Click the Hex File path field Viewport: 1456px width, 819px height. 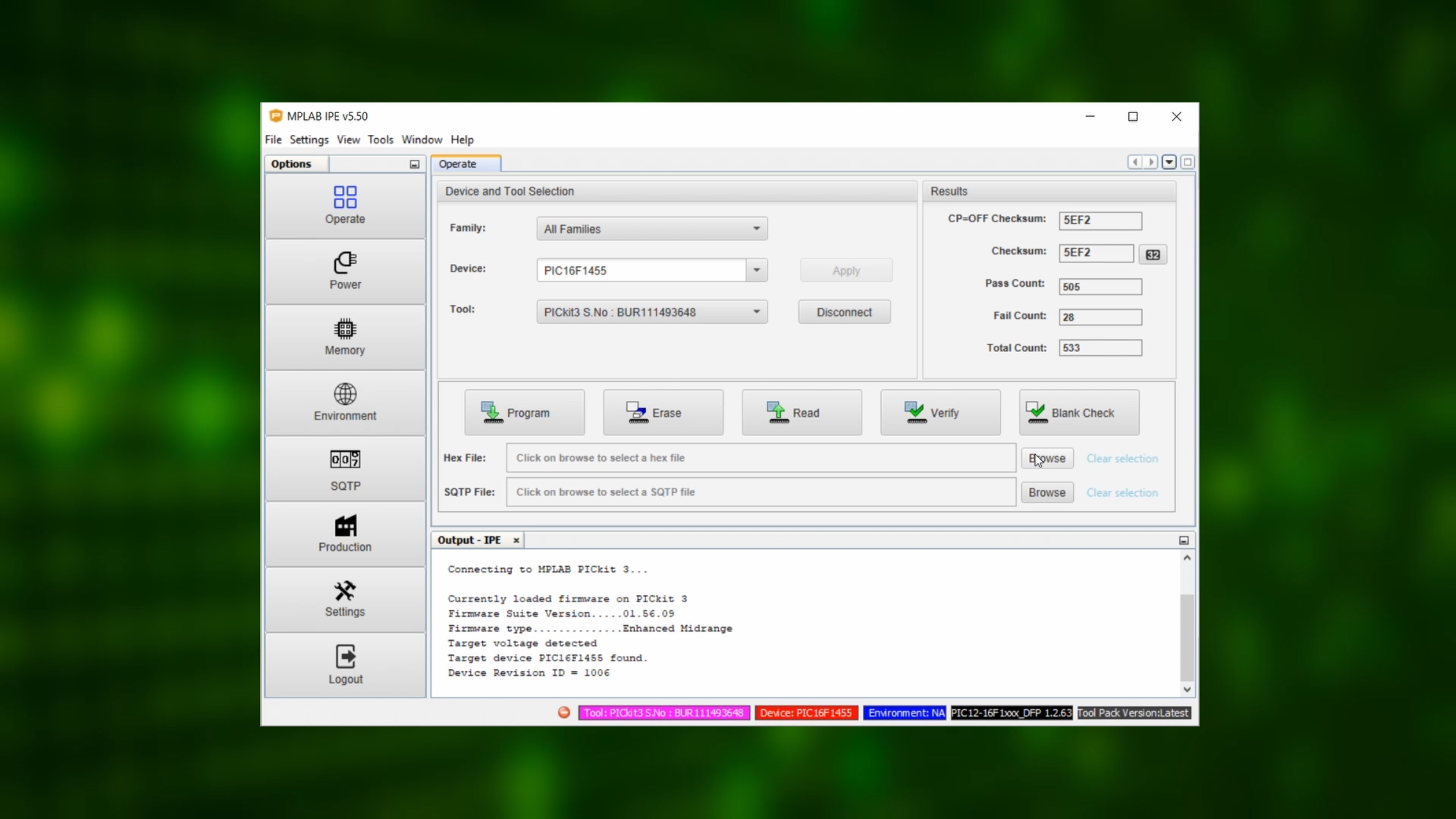[760, 458]
